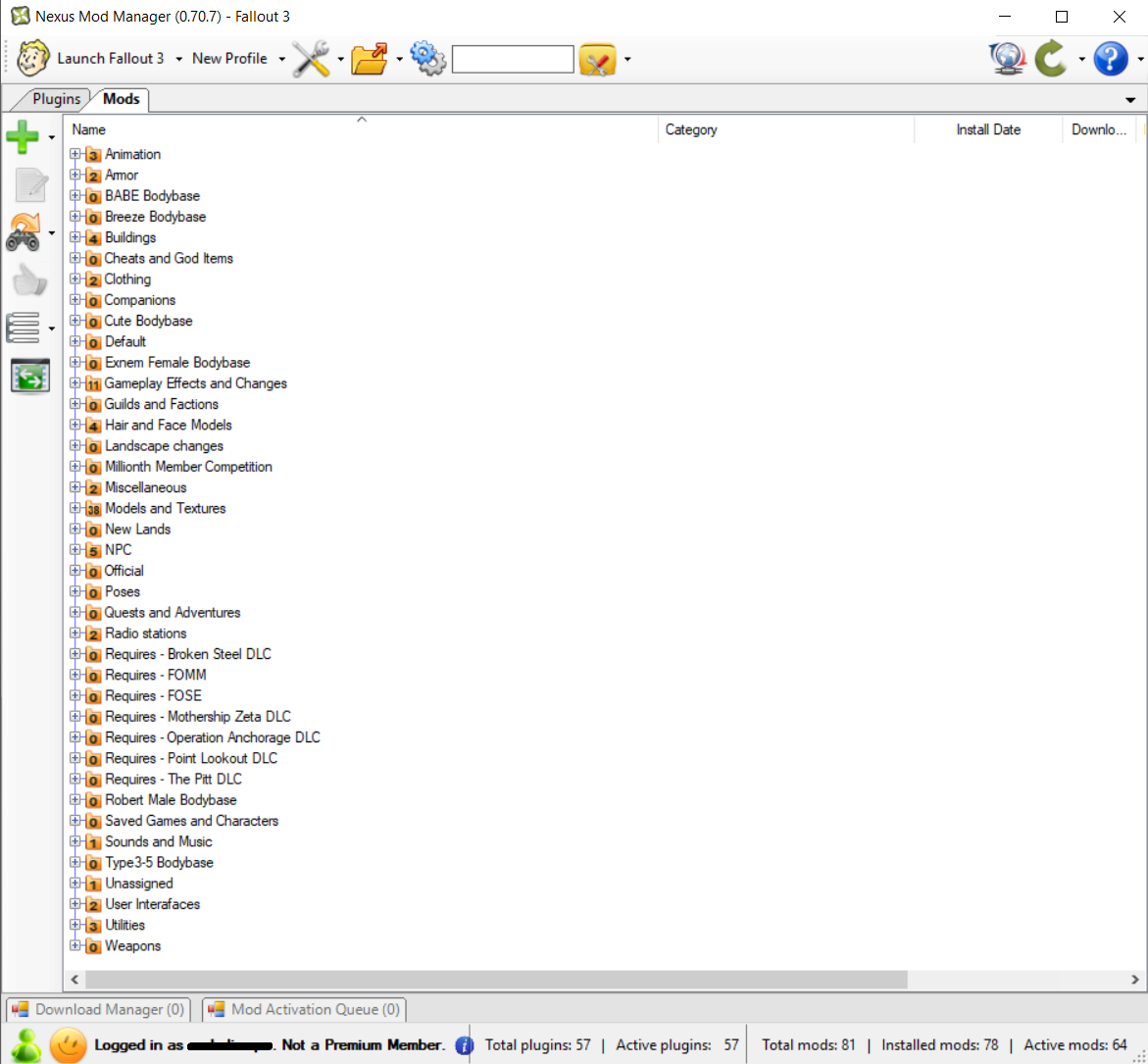Click the New Profile button

coord(229,59)
